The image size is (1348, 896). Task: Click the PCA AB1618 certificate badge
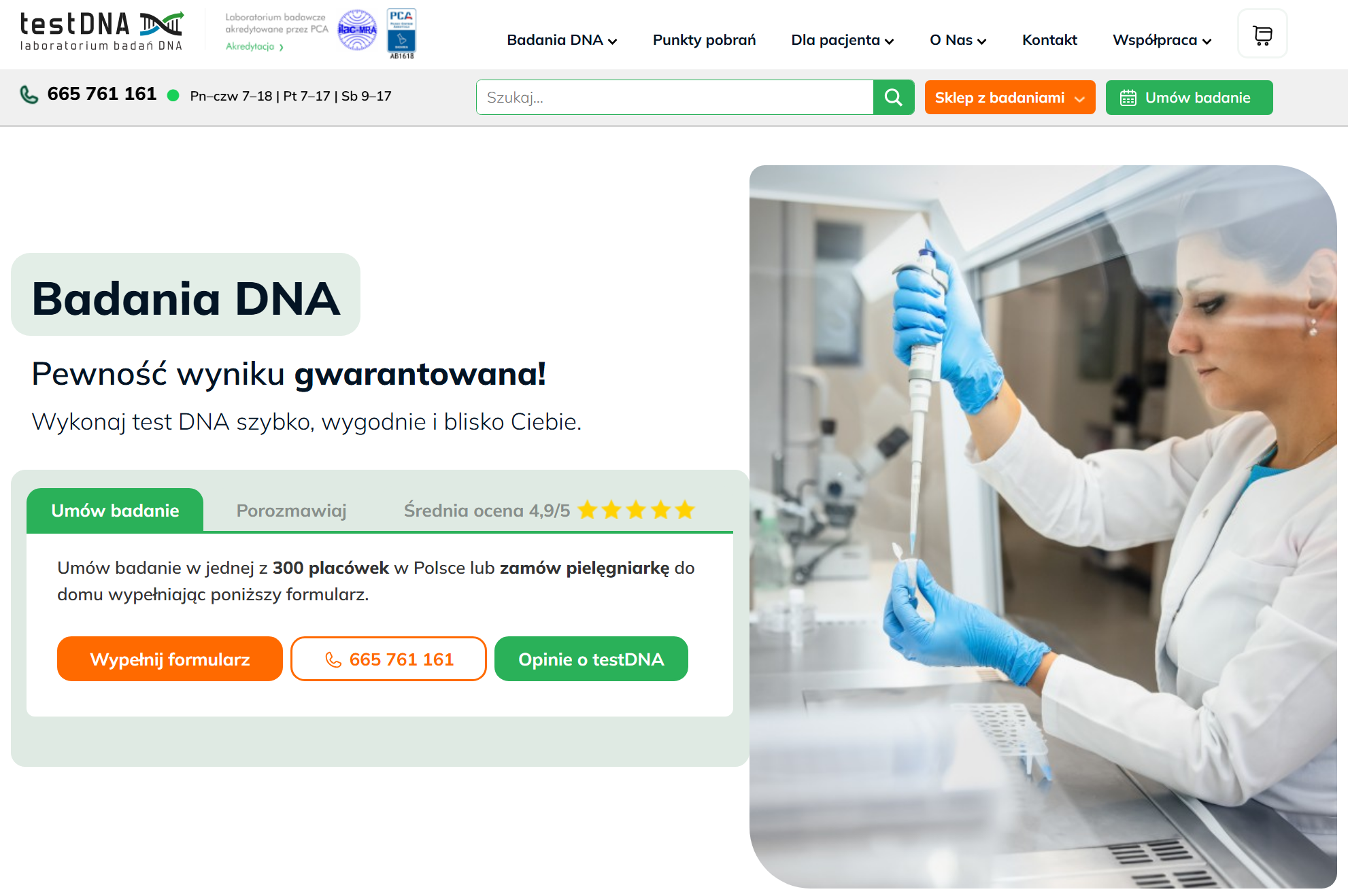[401, 33]
